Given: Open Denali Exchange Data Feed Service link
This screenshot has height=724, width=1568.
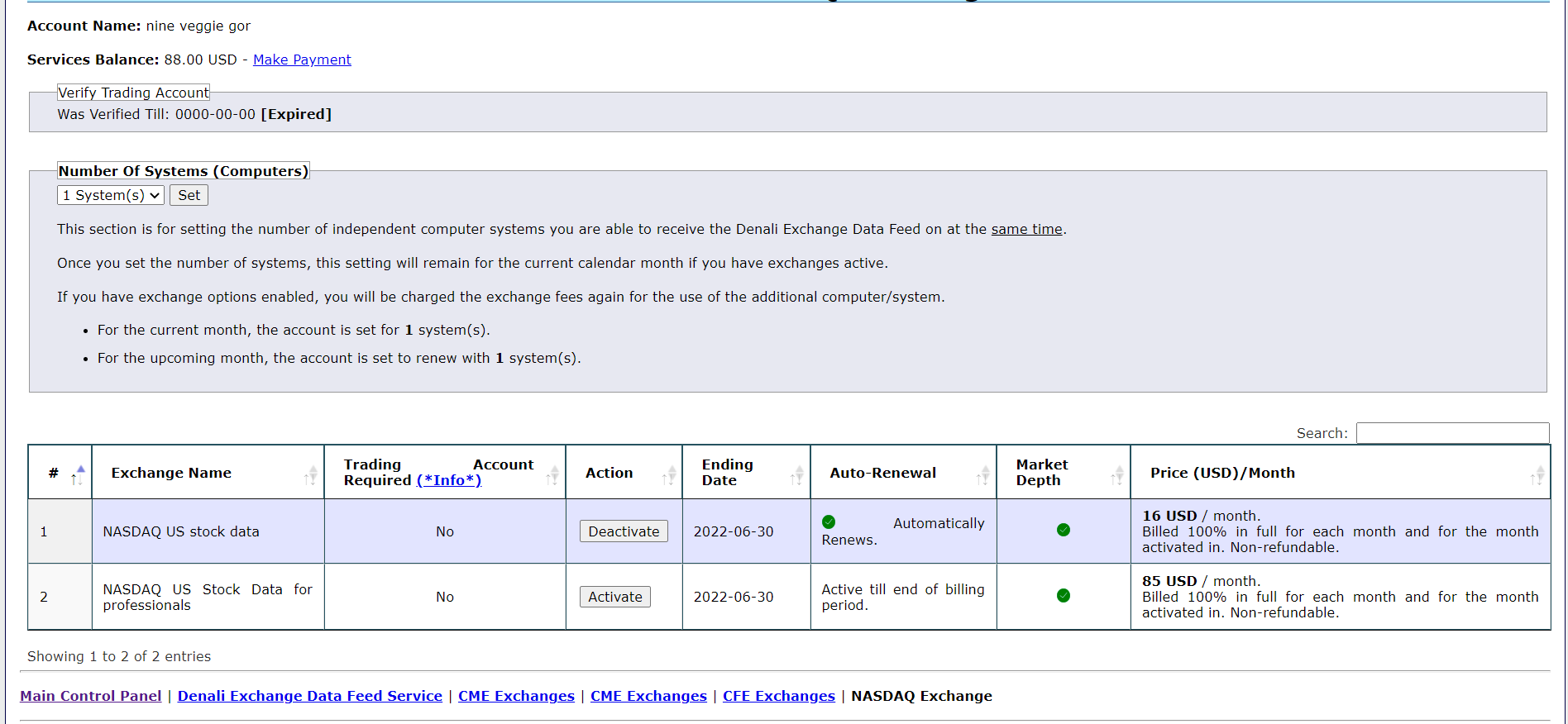Looking at the screenshot, I should (x=310, y=696).
